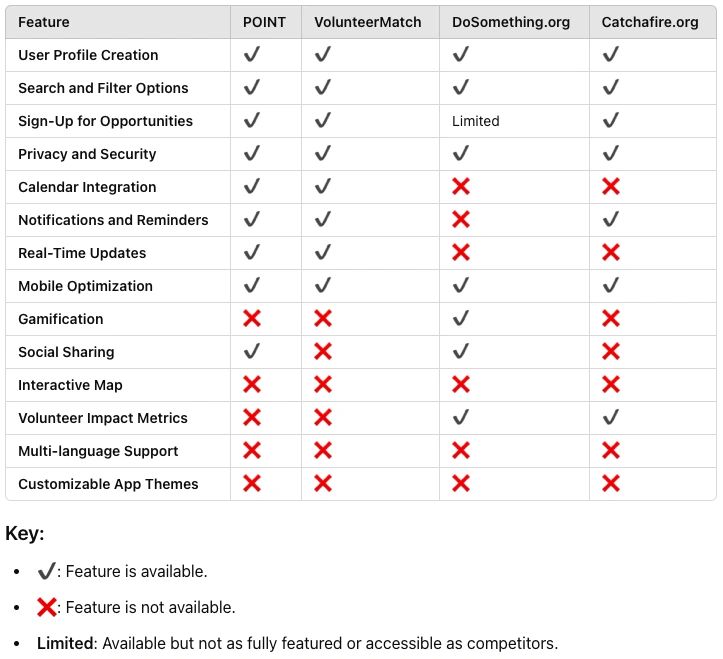Screen dimensions: 723x659
Task: Click the Multi-language Support row label
Action: (x=98, y=451)
